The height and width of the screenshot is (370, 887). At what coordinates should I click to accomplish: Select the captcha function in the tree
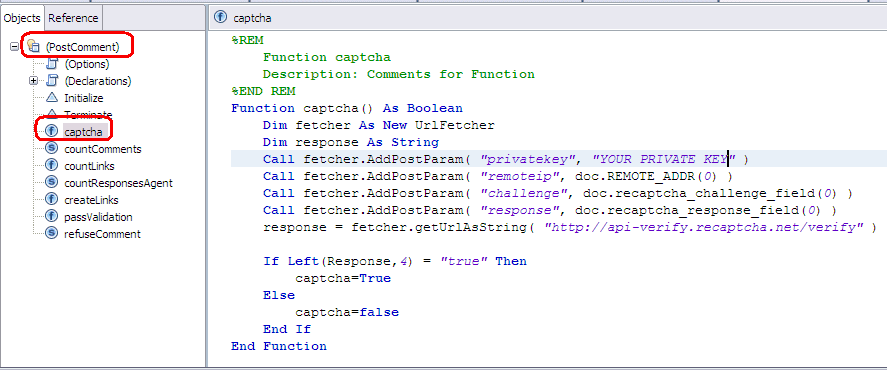coord(83,132)
